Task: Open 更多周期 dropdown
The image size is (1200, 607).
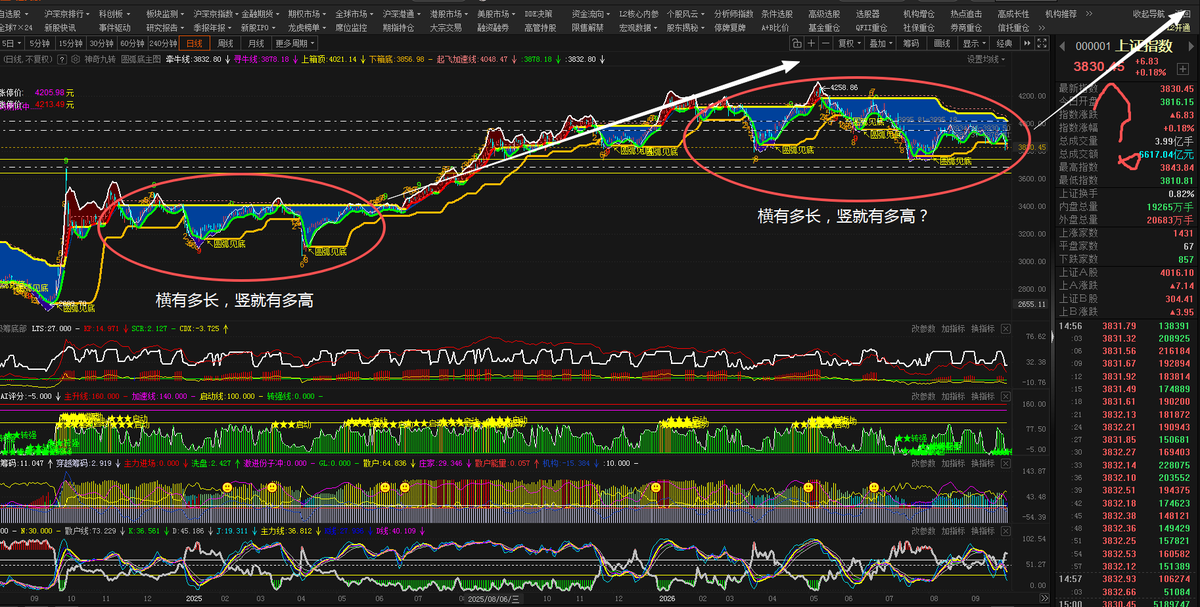Action: click(295, 43)
